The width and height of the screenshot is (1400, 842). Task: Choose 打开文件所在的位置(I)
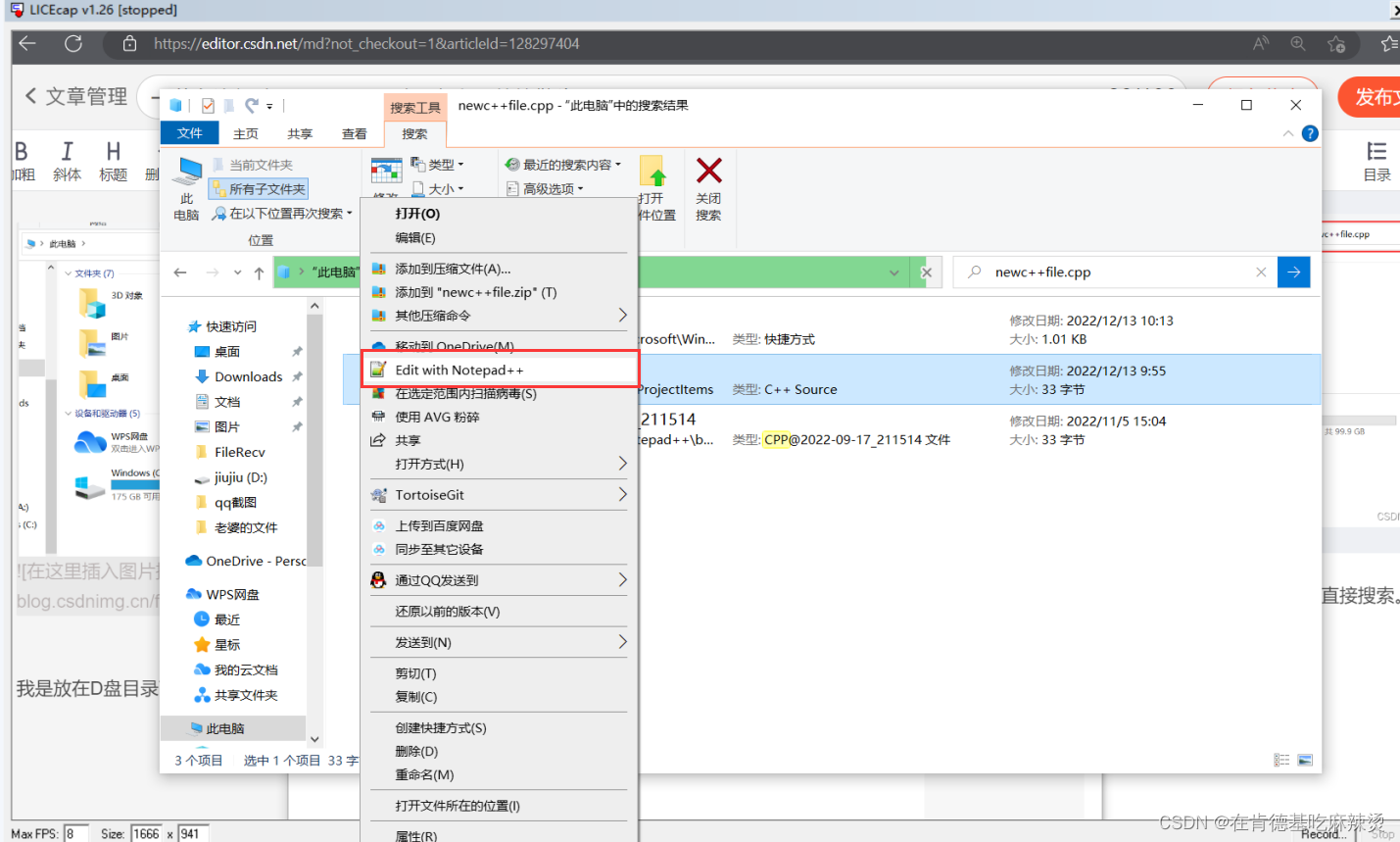(x=499, y=806)
